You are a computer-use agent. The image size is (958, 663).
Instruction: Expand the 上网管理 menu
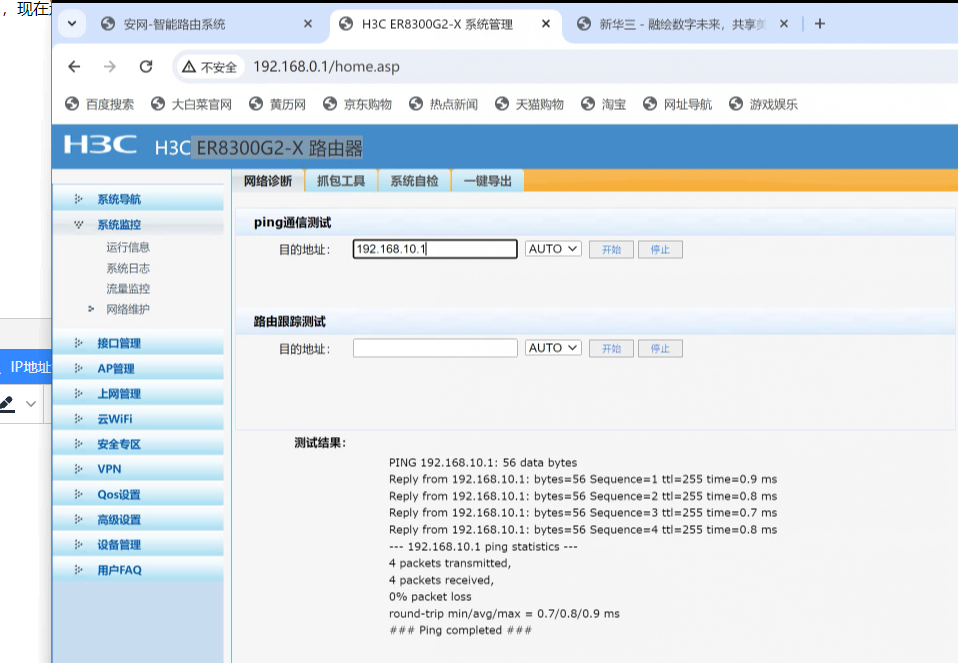(138, 394)
